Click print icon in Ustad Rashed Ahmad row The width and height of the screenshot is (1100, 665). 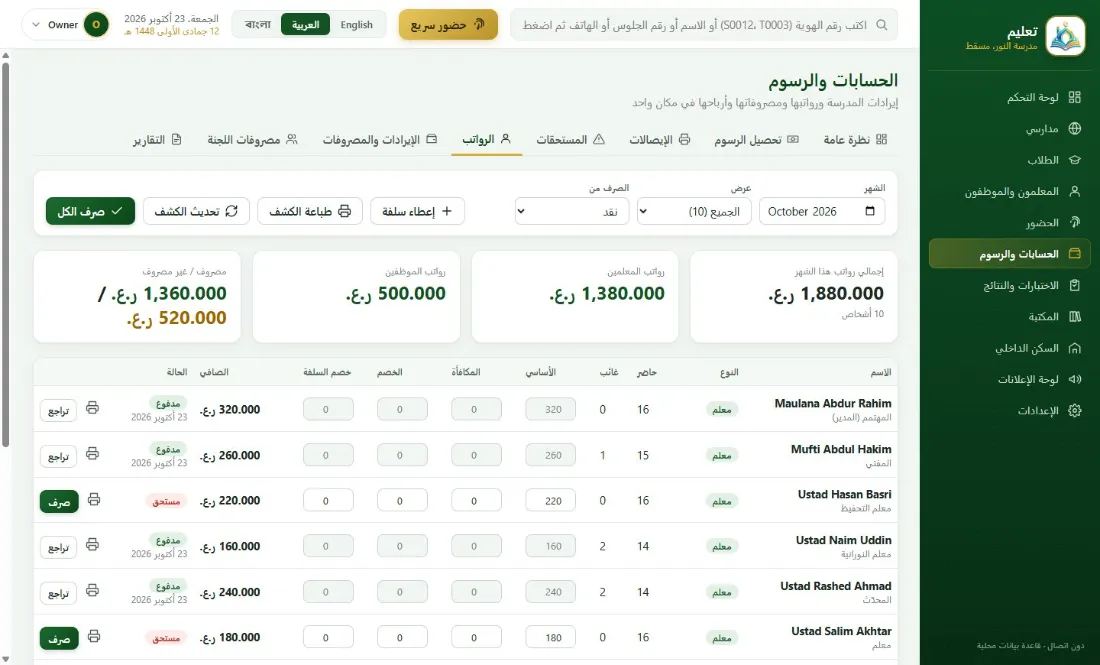click(x=93, y=591)
